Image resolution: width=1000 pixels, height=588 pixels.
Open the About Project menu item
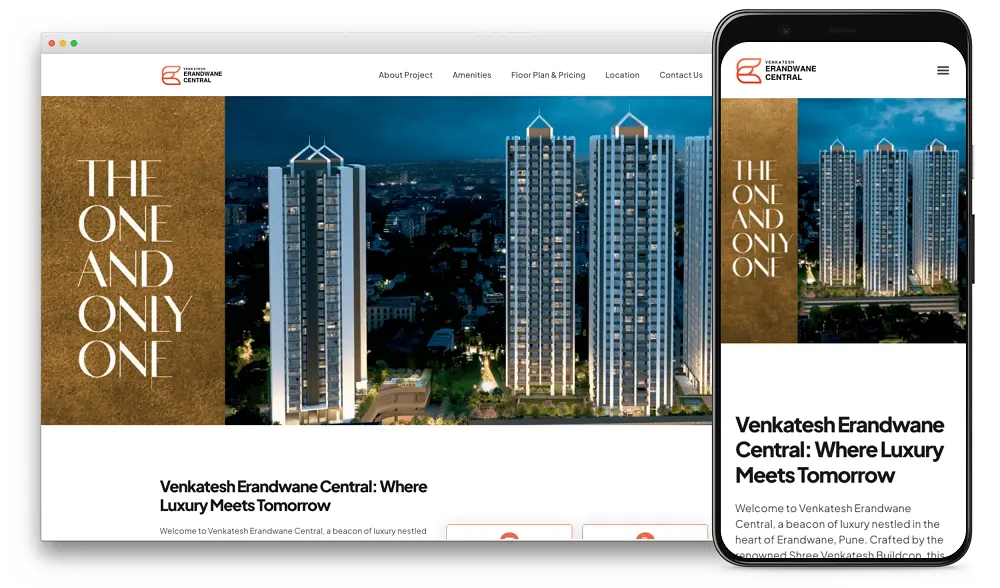[405, 75]
